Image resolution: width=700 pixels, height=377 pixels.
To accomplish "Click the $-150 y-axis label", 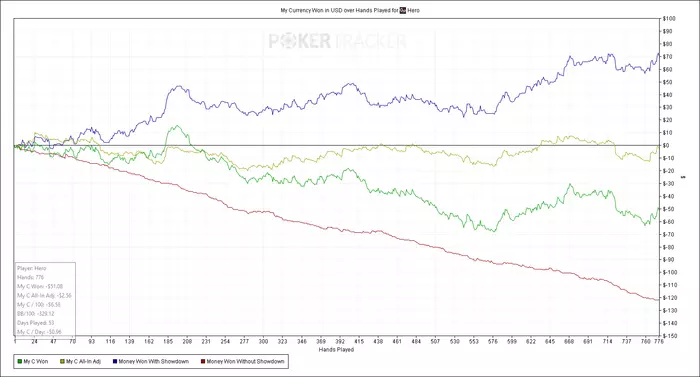I will coord(670,335).
